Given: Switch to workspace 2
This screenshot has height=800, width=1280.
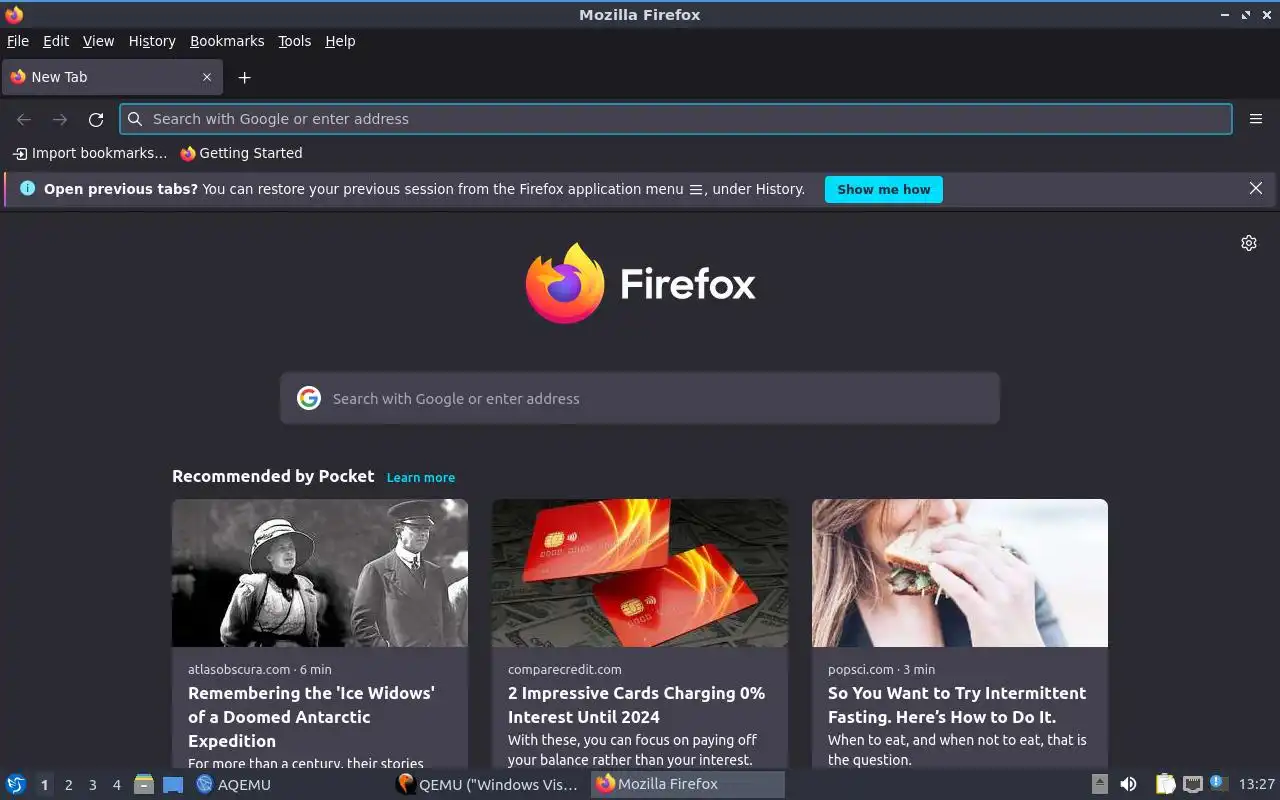Looking at the screenshot, I should tap(68, 785).
